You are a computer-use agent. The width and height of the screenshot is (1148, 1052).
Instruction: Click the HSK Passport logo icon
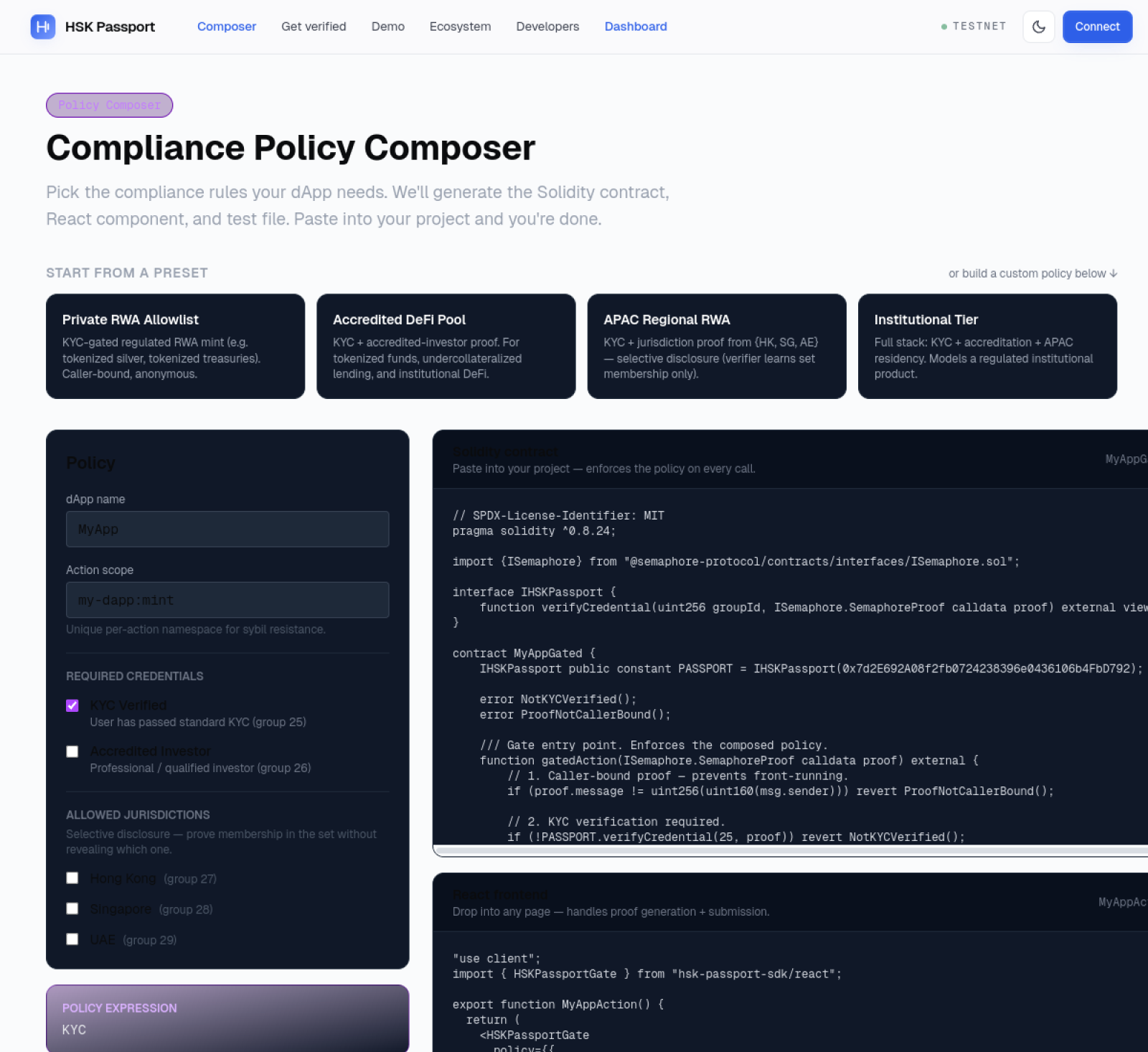click(x=43, y=27)
